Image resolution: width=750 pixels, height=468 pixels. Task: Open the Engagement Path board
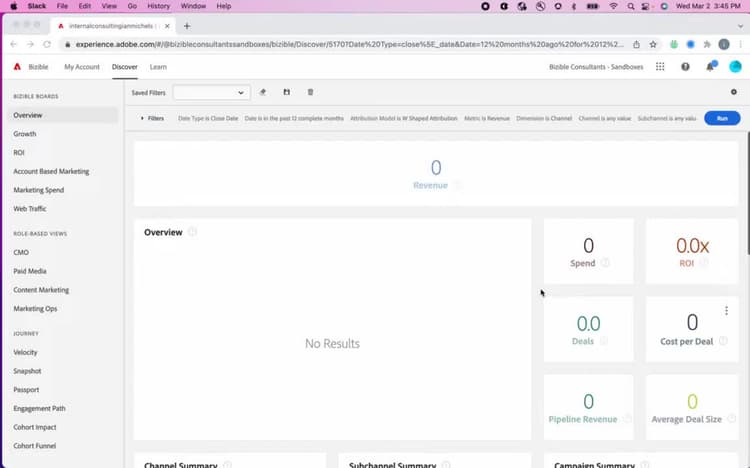click(x=39, y=408)
